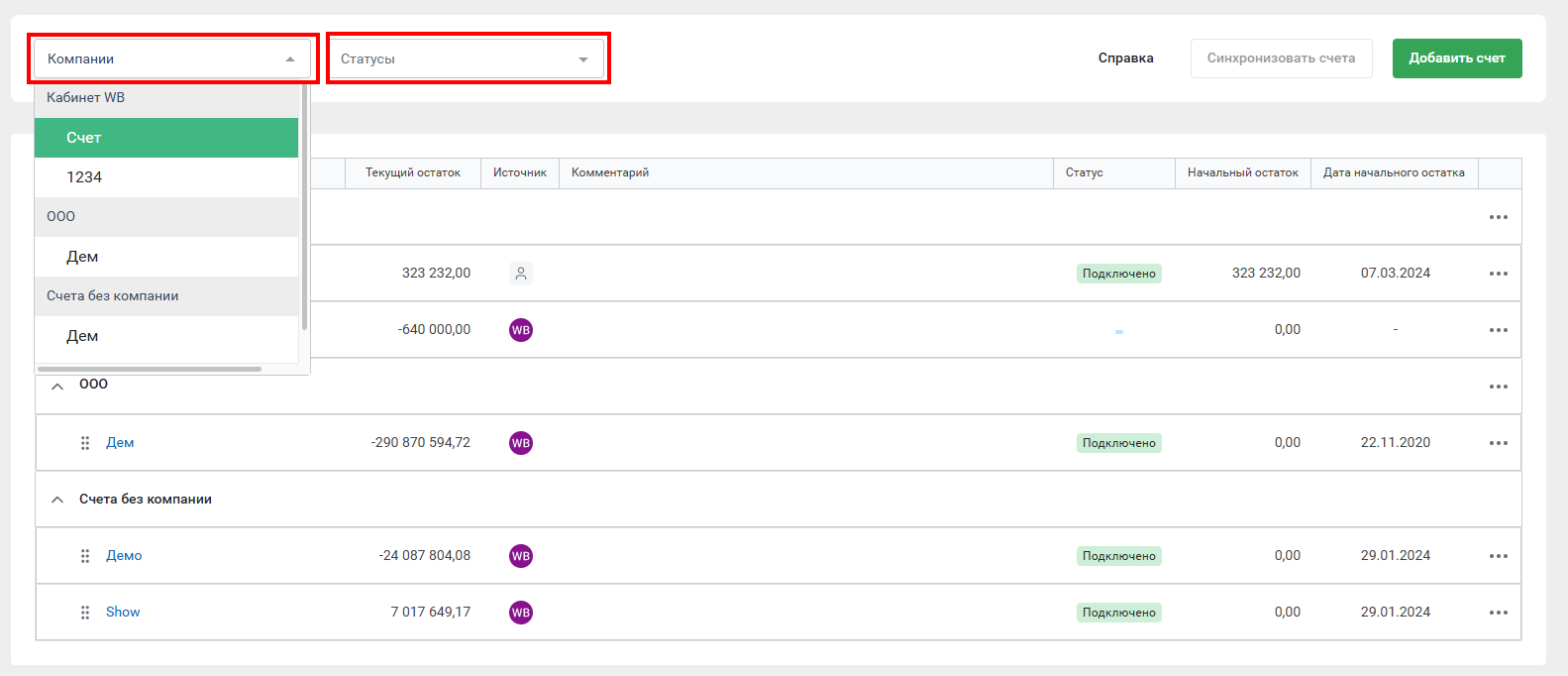Select Дем under Счета без компании in dropdown
The width and height of the screenshot is (1568, 676).
166,336
